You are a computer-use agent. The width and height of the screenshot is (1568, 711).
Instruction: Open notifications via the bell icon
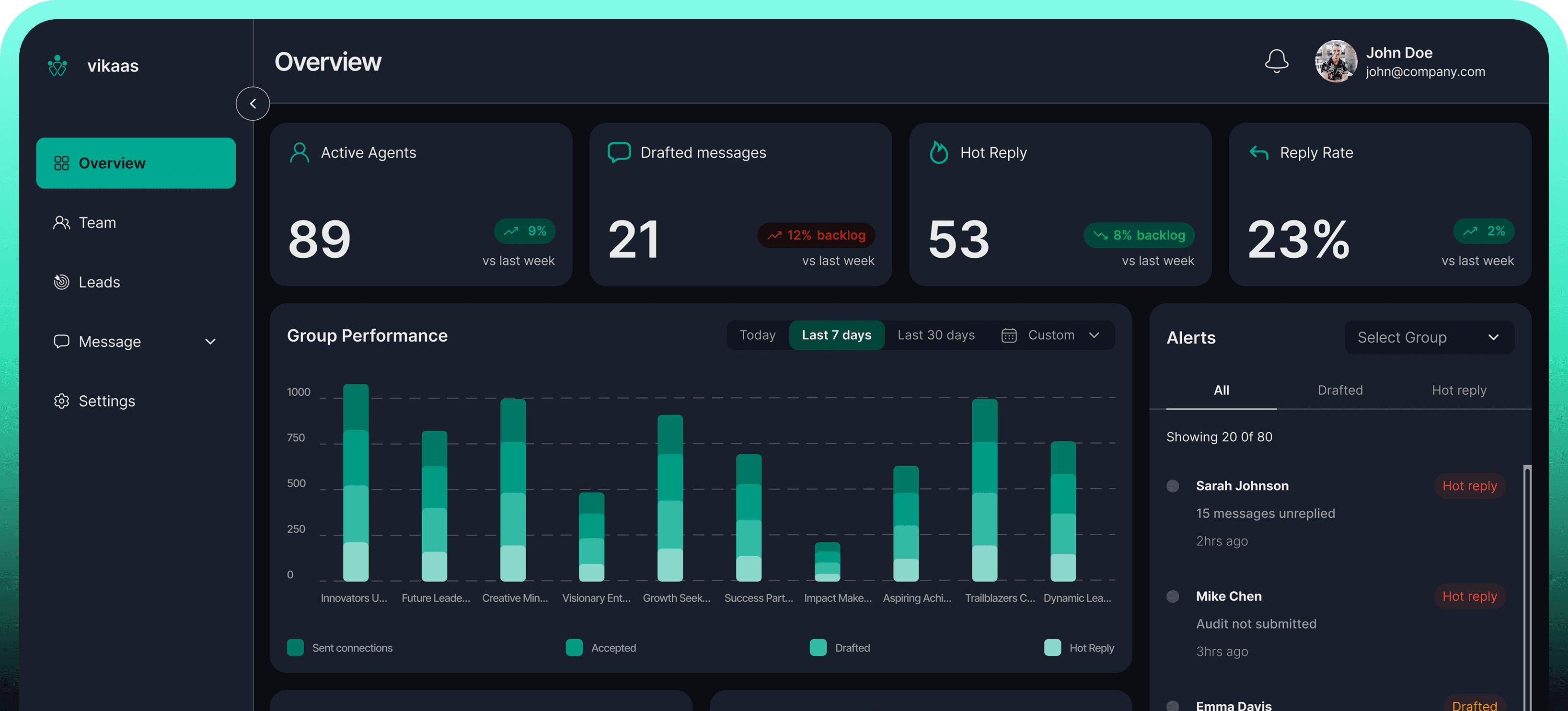(x=1277, y=61)
